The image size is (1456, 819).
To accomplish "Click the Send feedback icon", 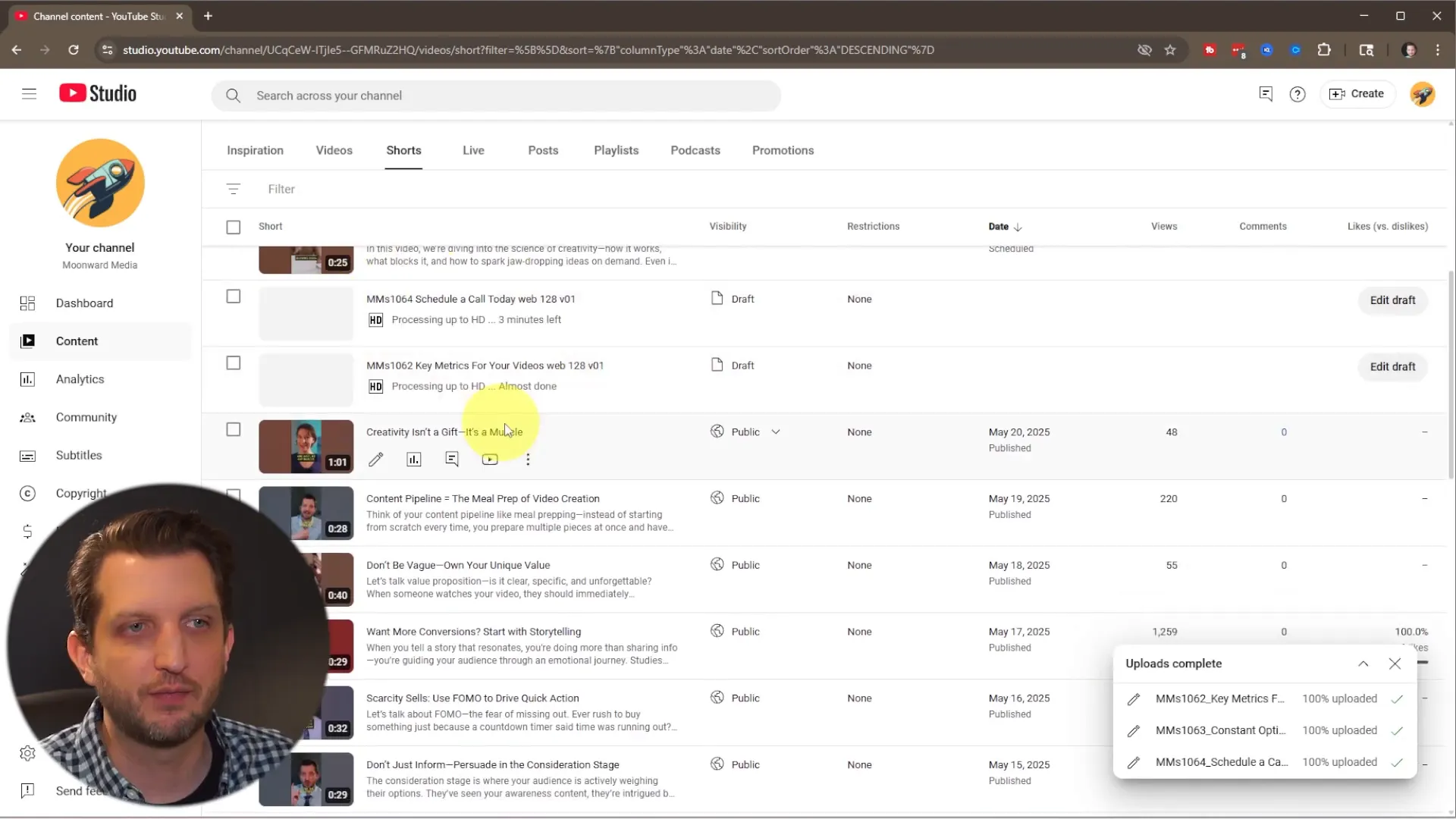I will (x=27, y=791).
